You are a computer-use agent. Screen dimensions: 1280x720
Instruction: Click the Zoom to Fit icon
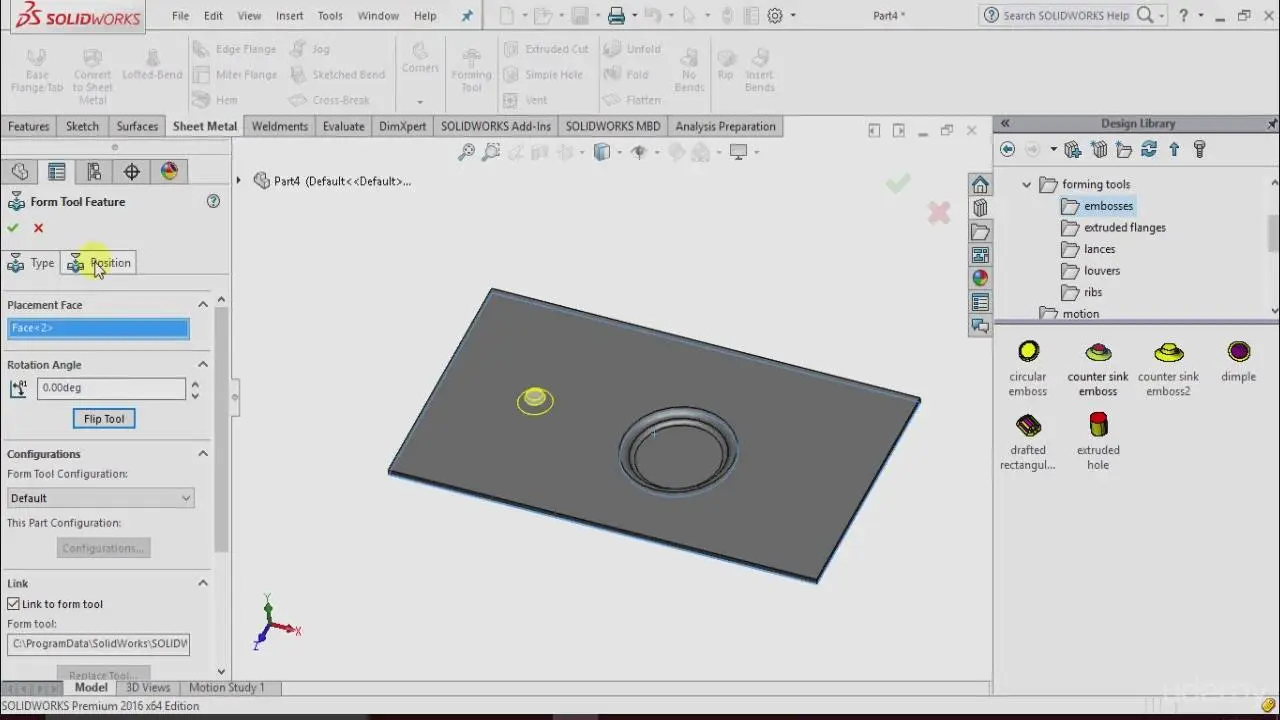(466, 152)
